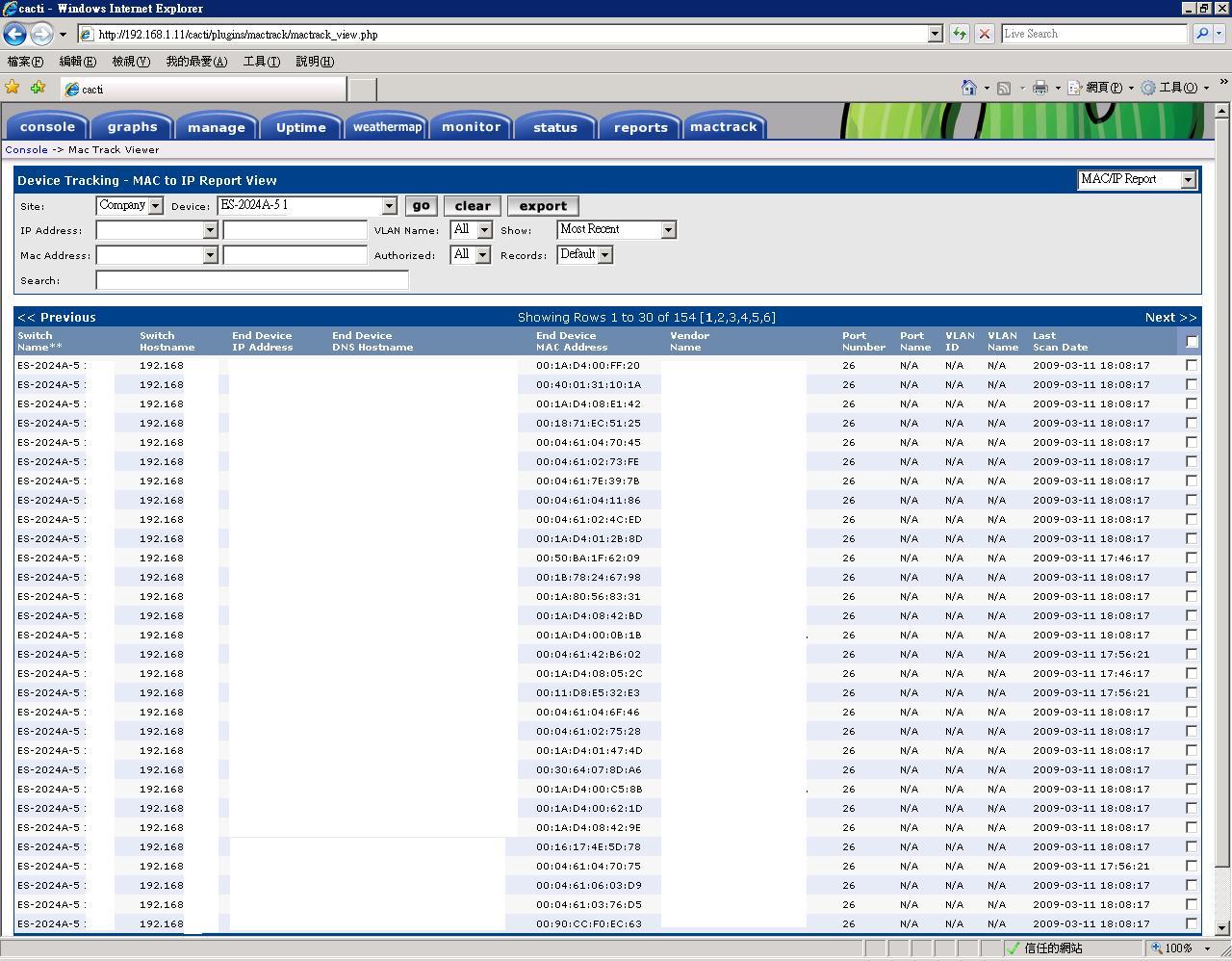Open the 我的最愛(A) Favorites menu

click(196, 62)
